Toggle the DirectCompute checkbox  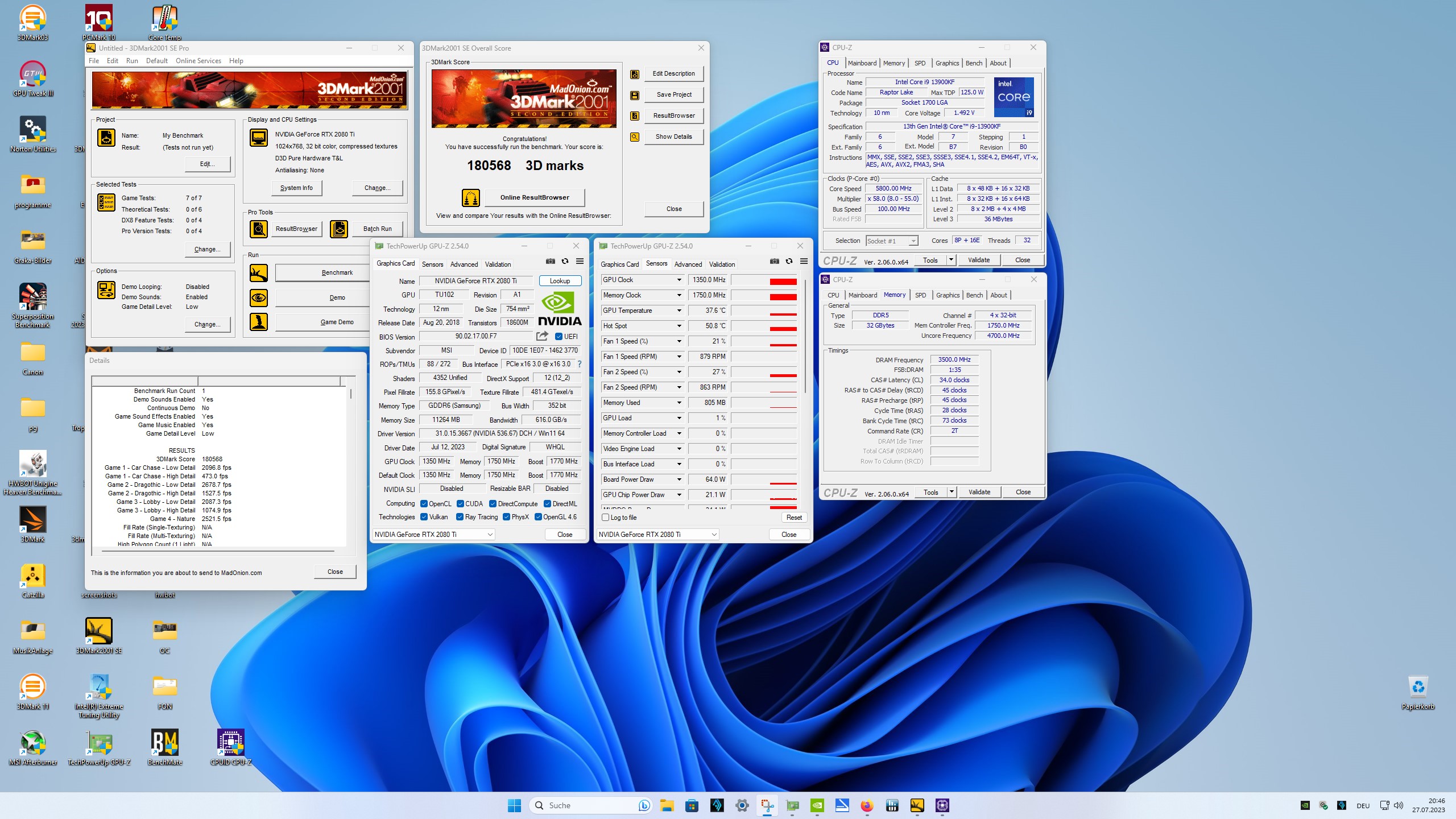point(493,504)
